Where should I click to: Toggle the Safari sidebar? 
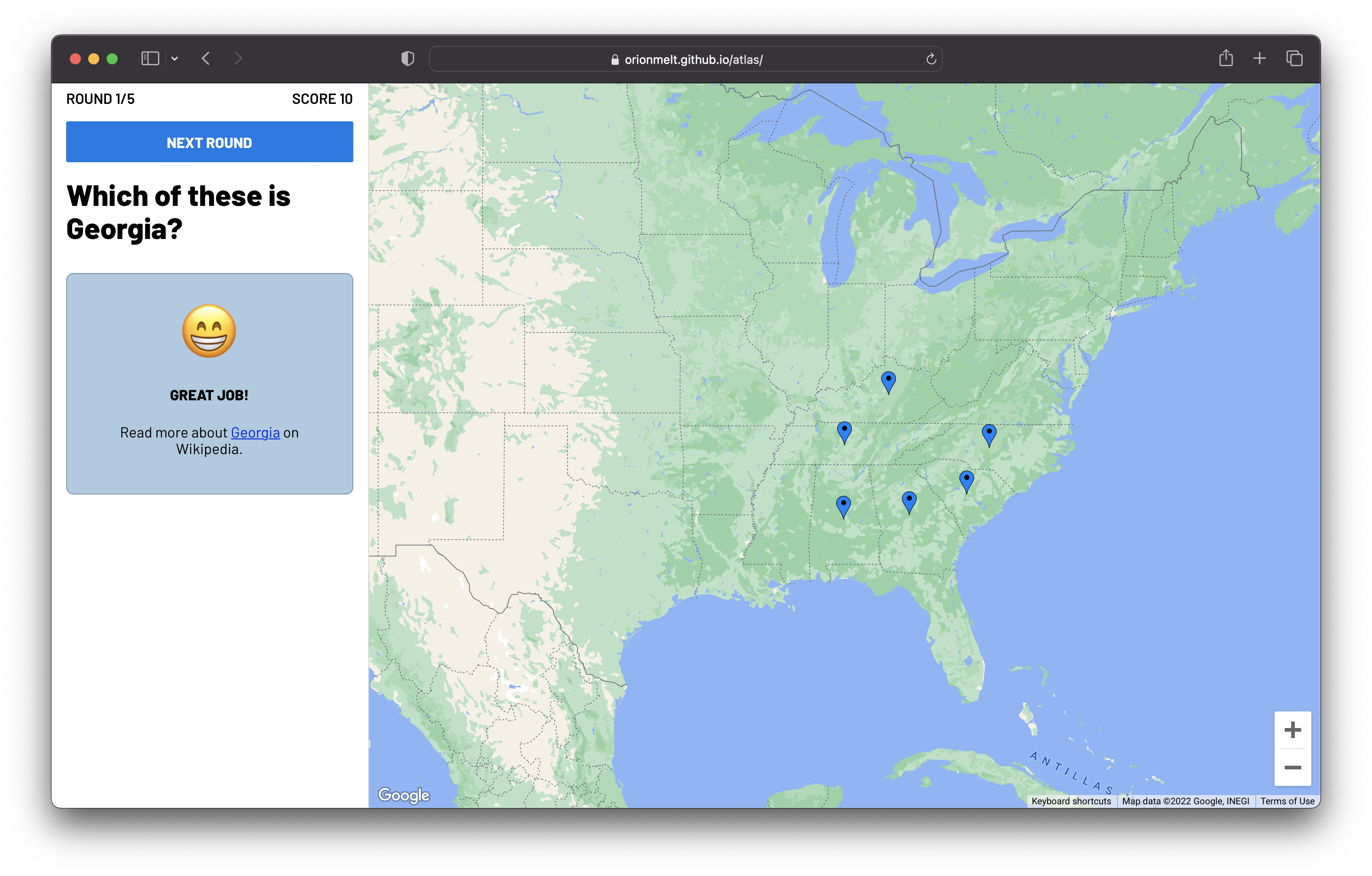point(150,59)
